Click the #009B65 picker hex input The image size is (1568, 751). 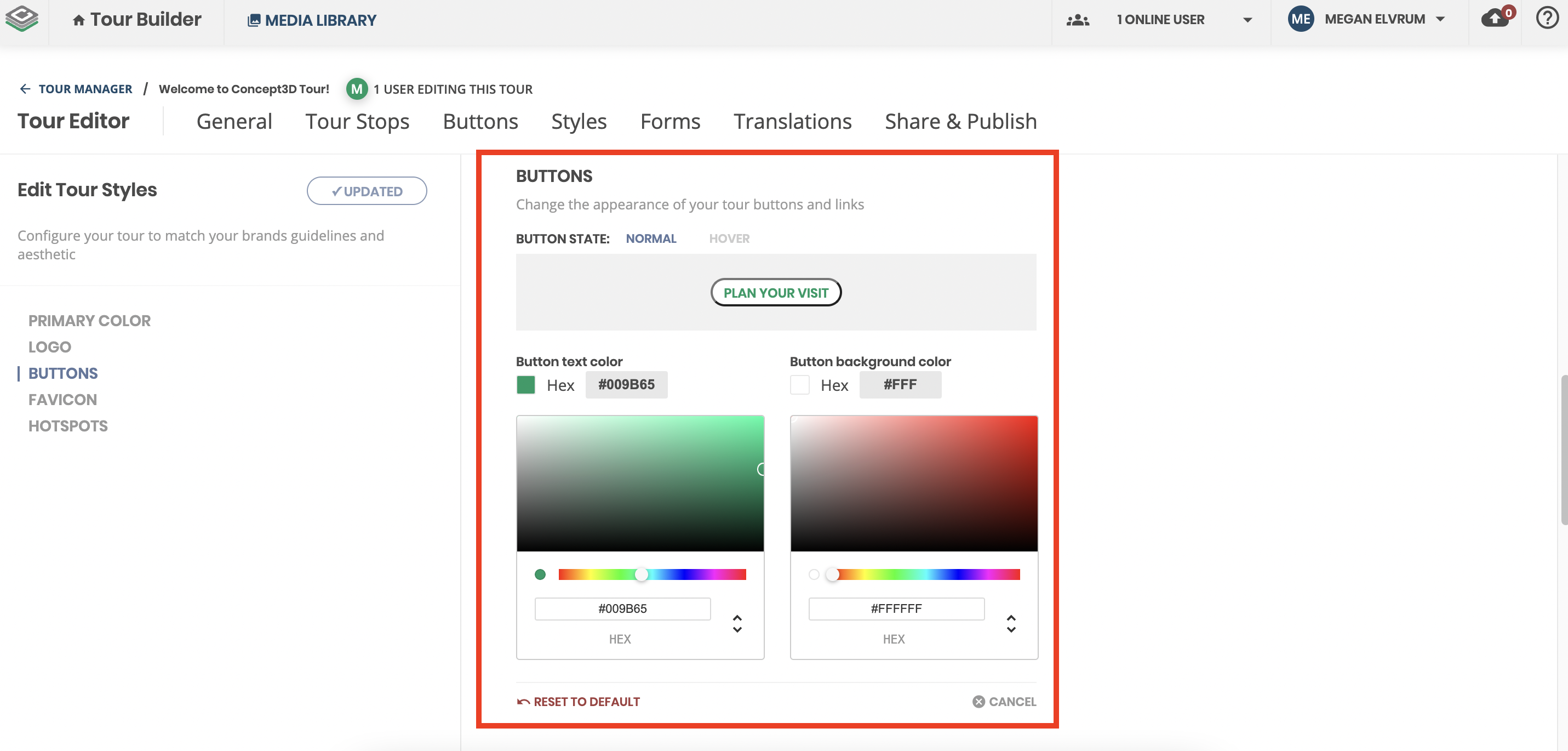coord(622,608)
